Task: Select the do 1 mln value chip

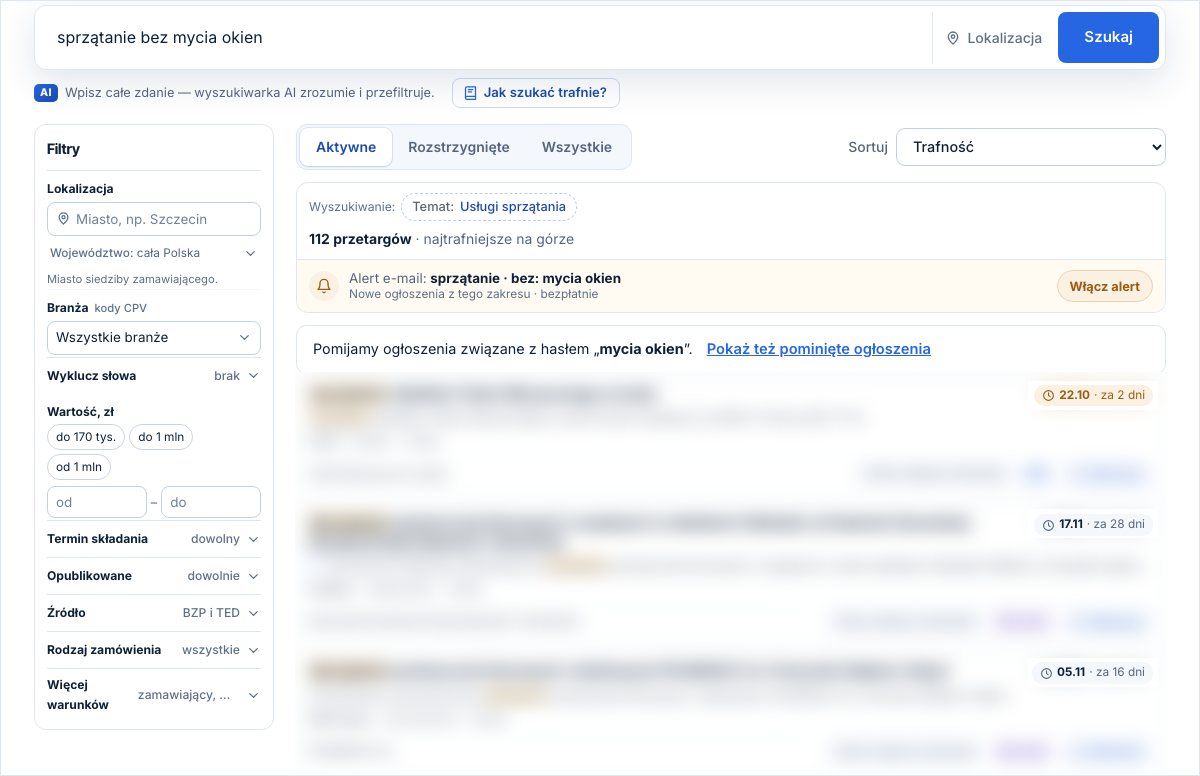Action: coord(161,437)
